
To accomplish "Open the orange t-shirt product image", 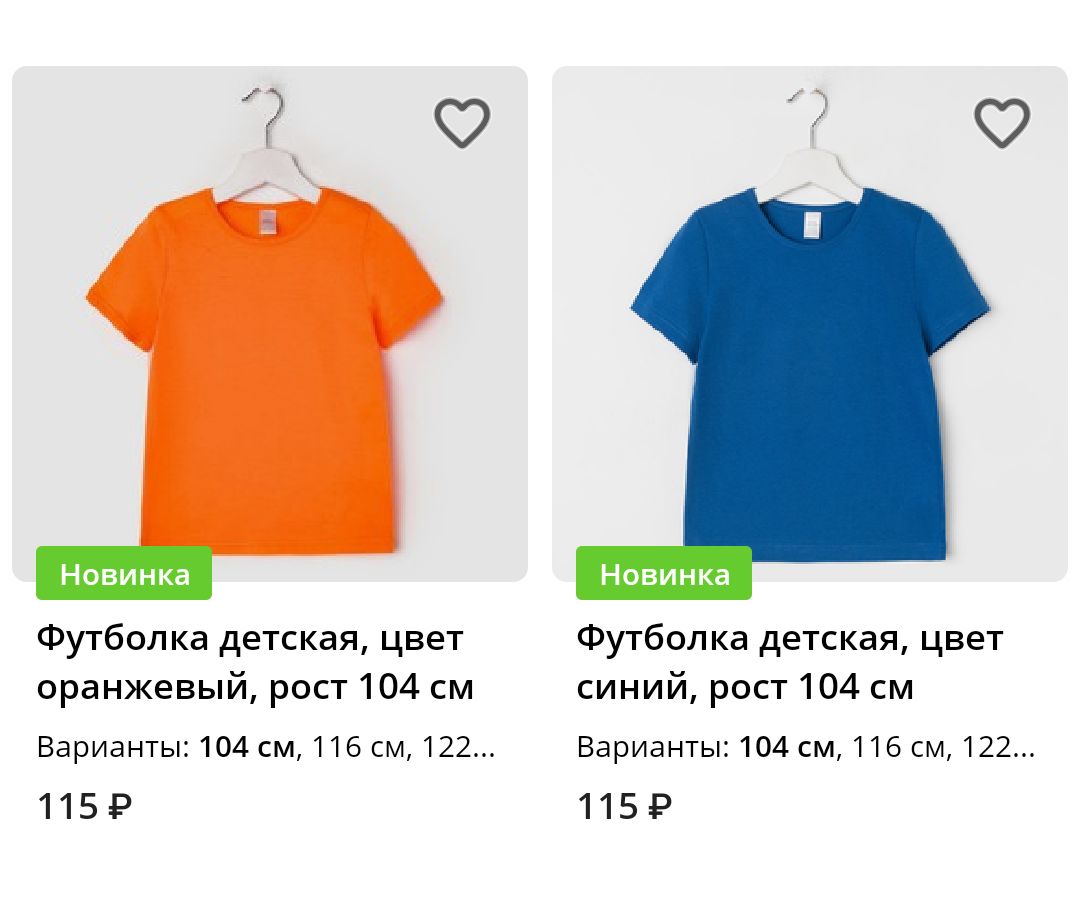I will tap(270, 324).
